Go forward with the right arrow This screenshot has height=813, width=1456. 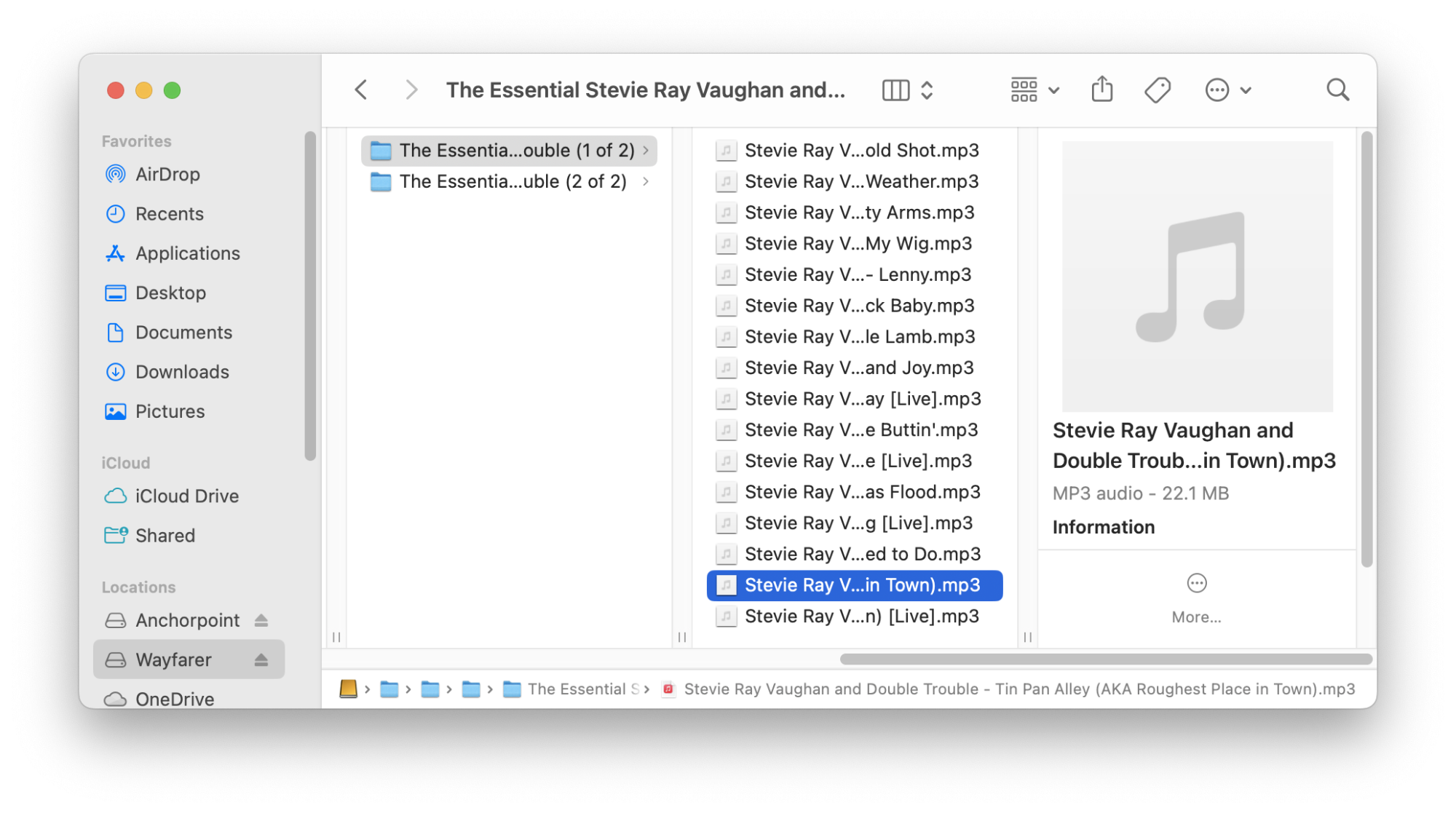tap(411, 90)
